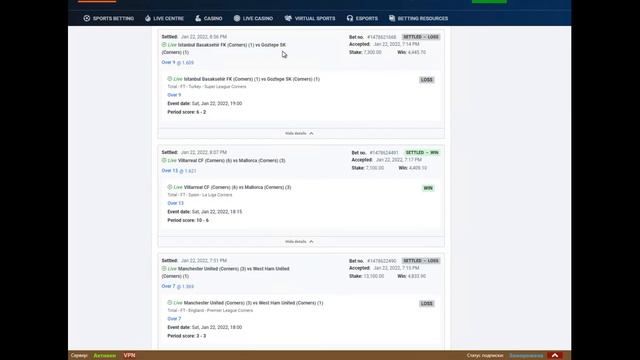The width and height of the screenshot is (640, 360).
Task: Click the flame Live Centre icon
Action: coord(148,18)
